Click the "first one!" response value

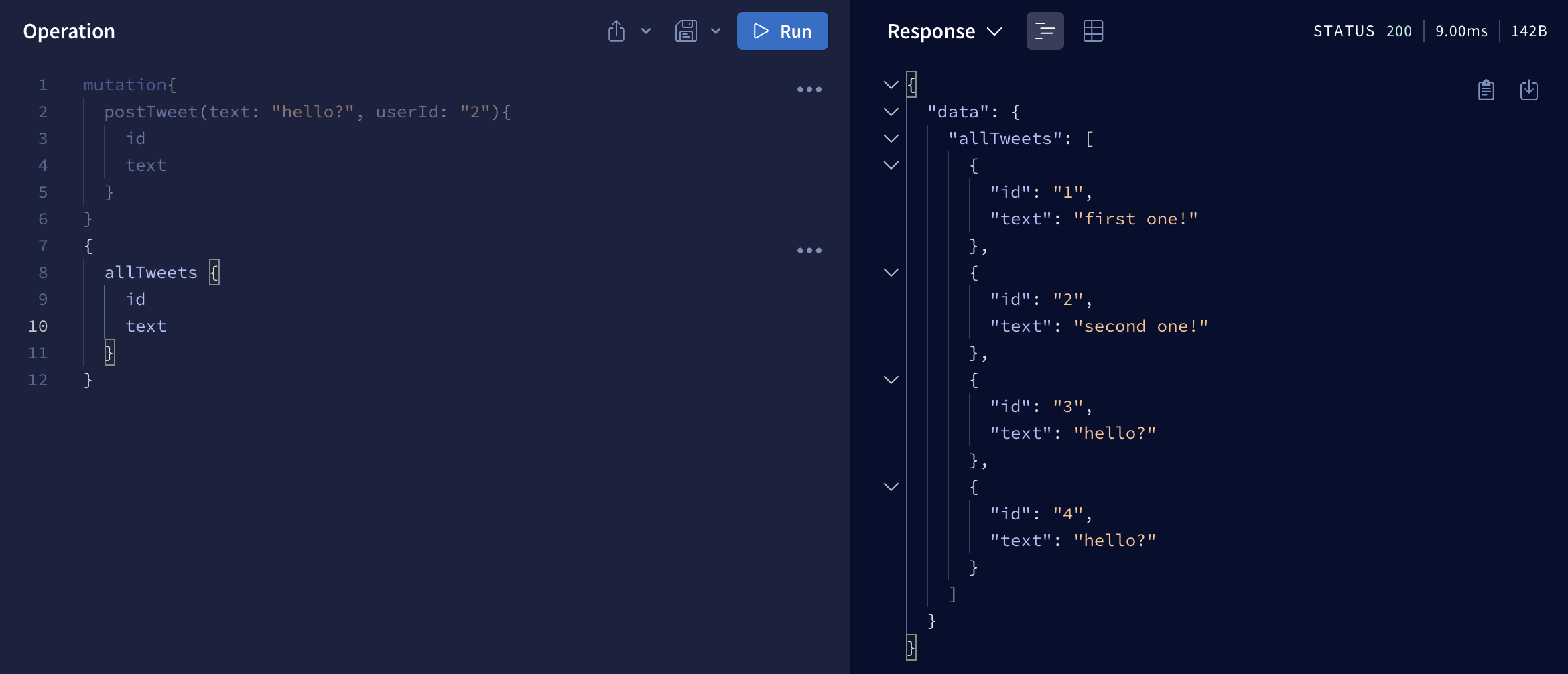[x=1136, y=219]
